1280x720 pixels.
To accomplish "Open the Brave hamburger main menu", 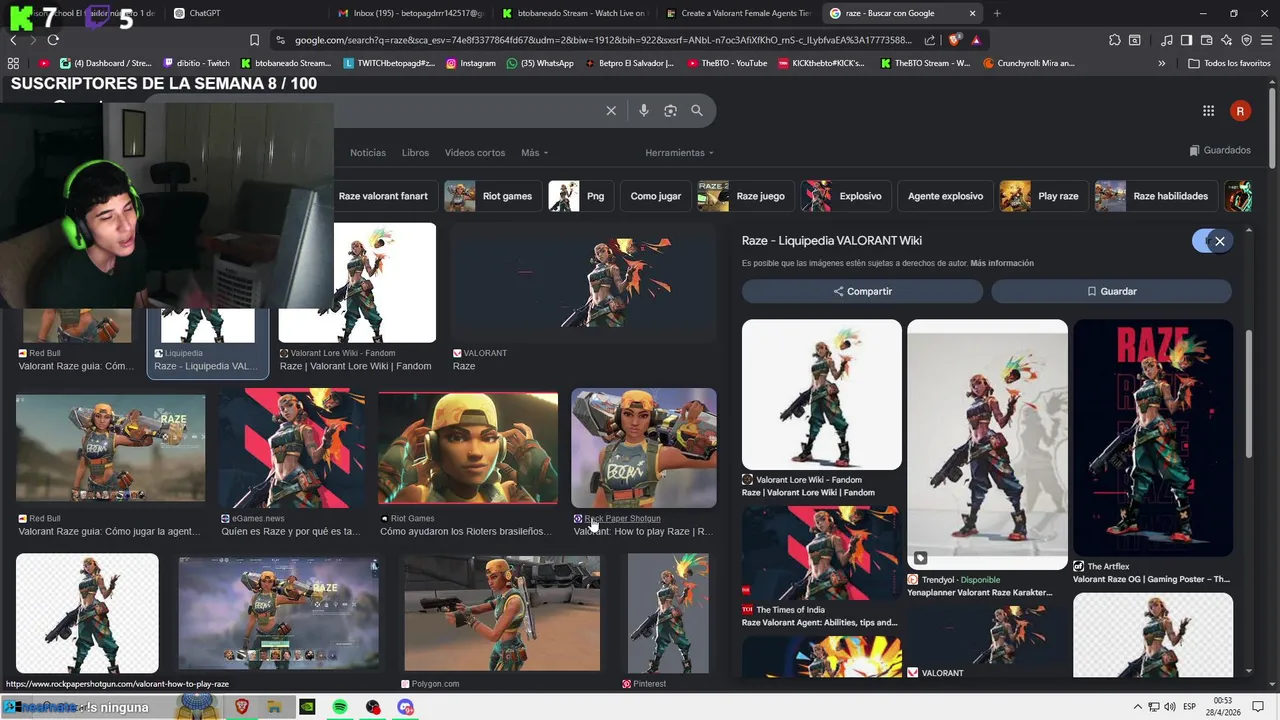I will [1266, 40].
